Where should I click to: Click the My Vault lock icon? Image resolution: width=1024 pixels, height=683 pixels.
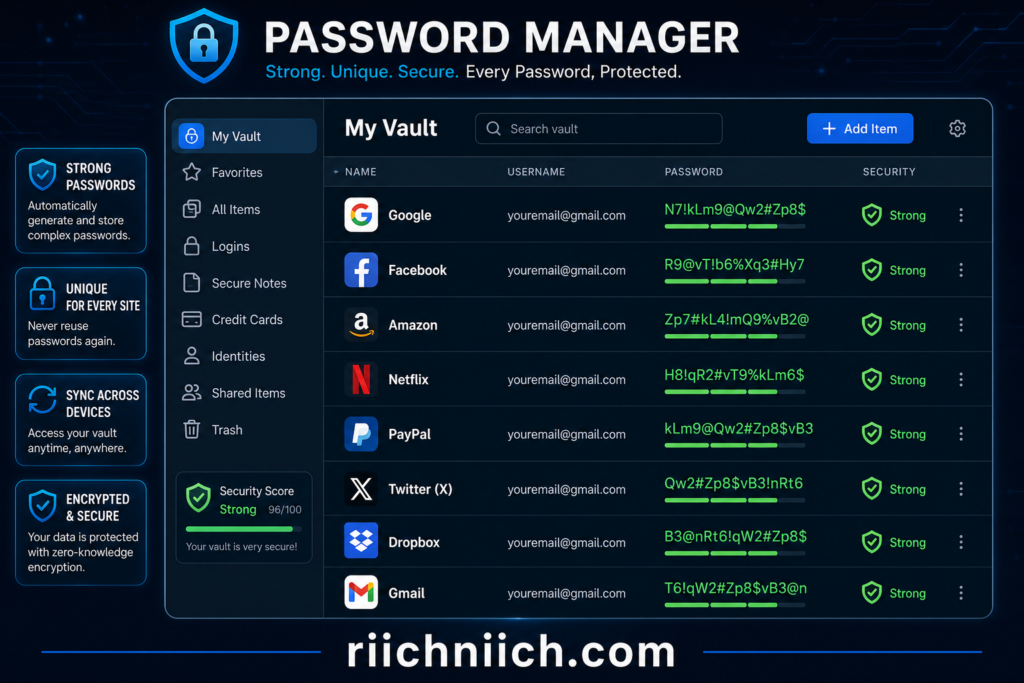(x=191, y=136)
